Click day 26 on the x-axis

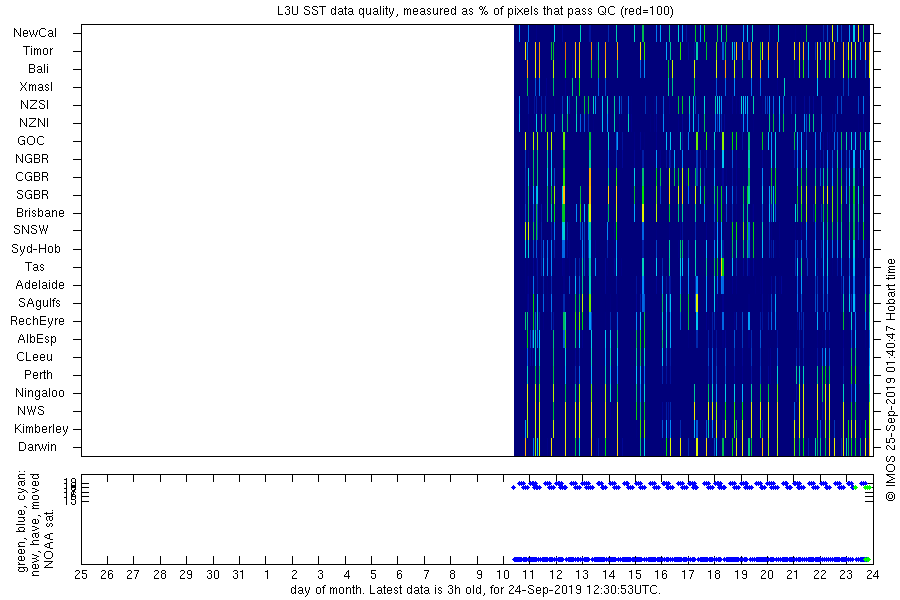[x=107, y=575]
